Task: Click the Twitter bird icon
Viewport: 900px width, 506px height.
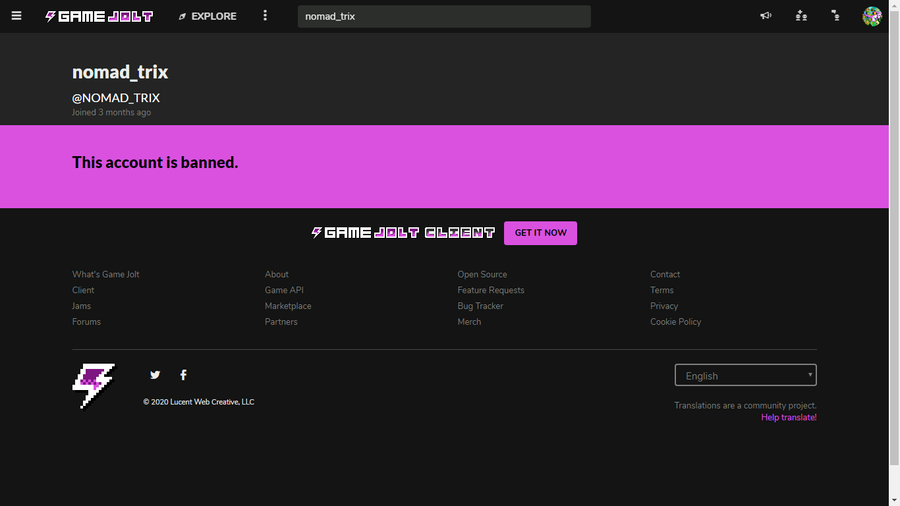Action: pos(155,375)
